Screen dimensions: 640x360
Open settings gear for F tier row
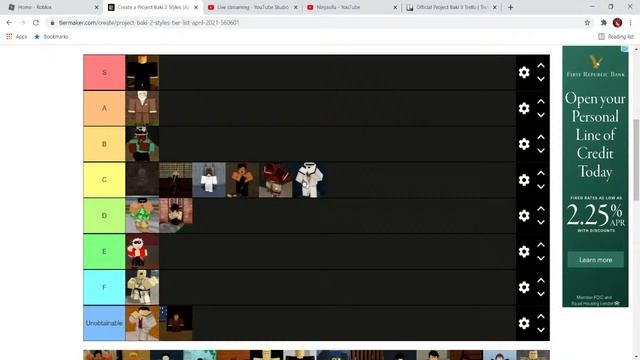pyautogui.click(x=524, y=287)
